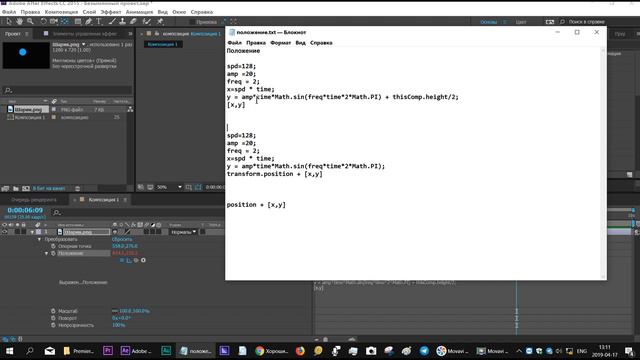This screenshot has height=360, width=640.
Task: Click the stopwatch next to Непрозрачность
Action: click(x=53, y=325)
